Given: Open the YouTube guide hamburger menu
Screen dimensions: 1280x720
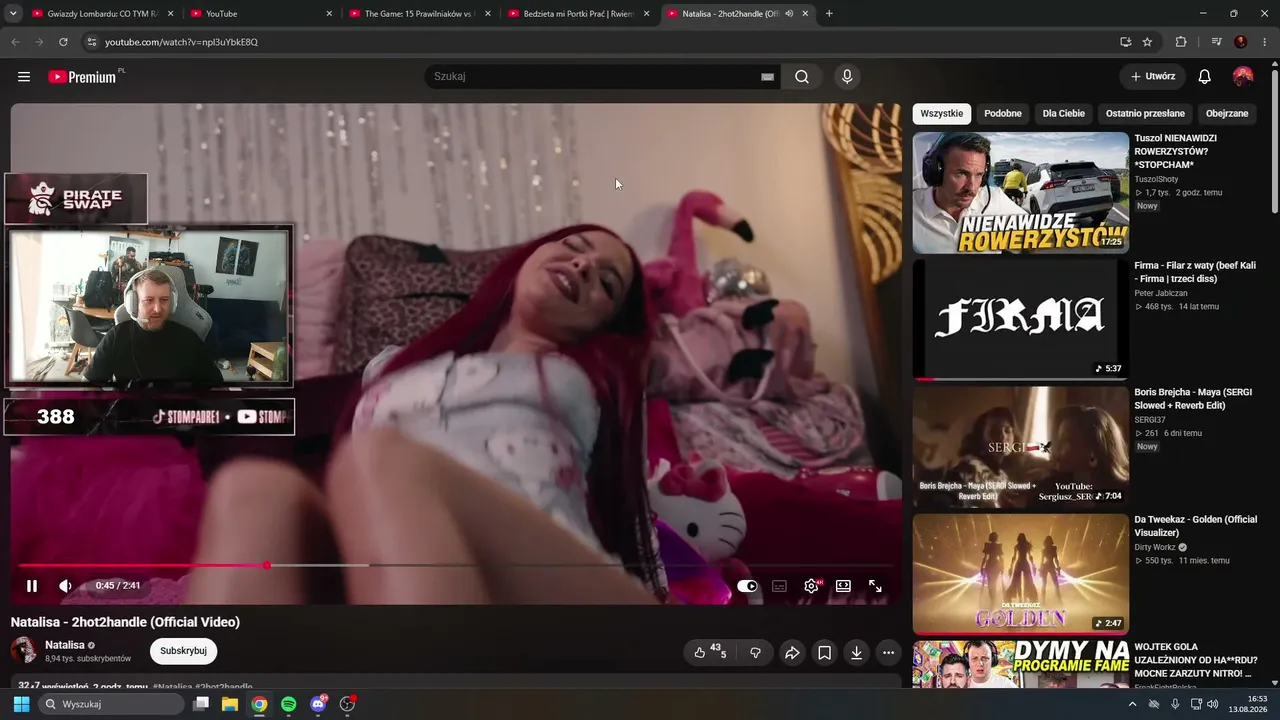Looking at the screenshot, I should coord(24,77).
